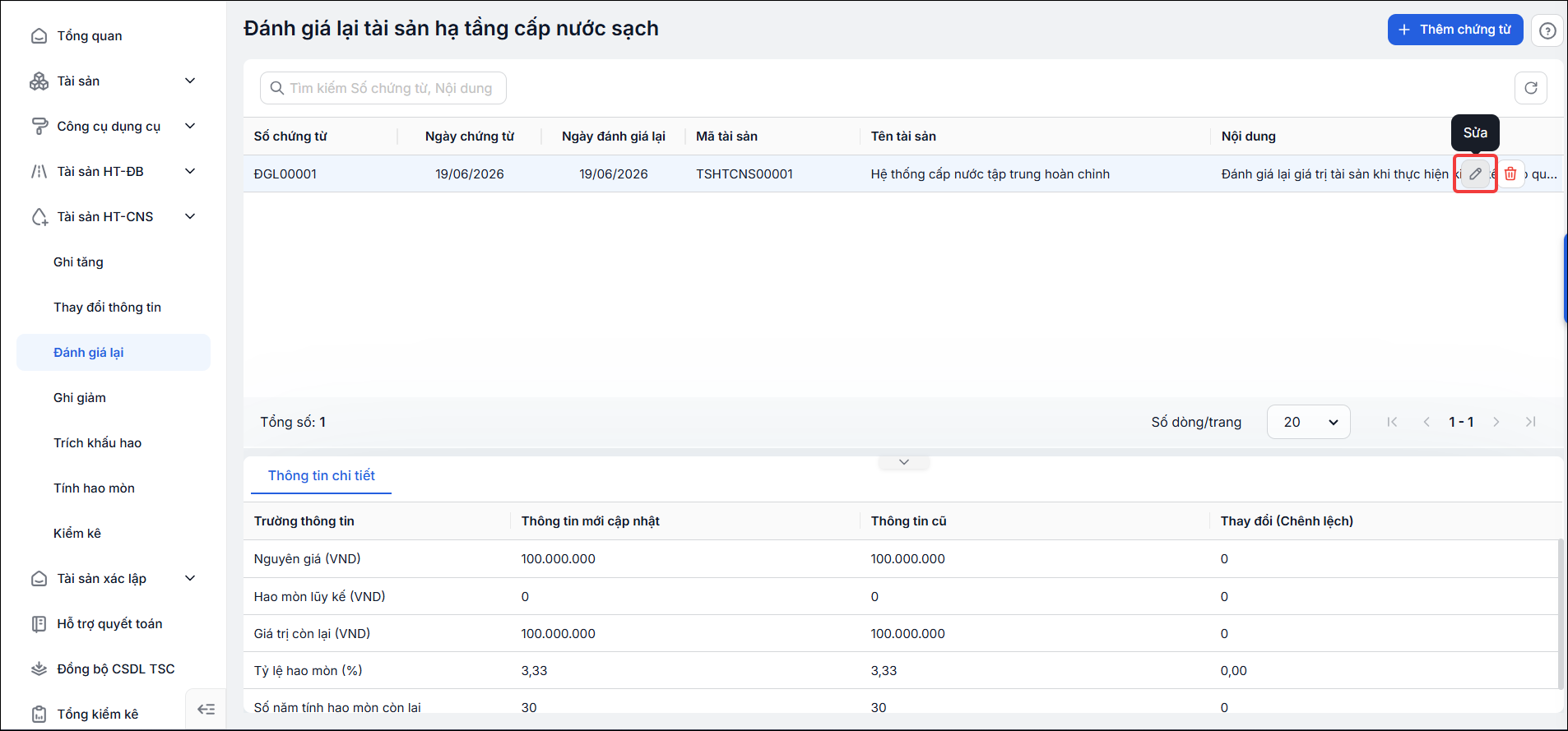The width and height of the screenshot is (1568, 731).
Task: Click the Thông tin mới cập nhật header
Action: (591, 521)
